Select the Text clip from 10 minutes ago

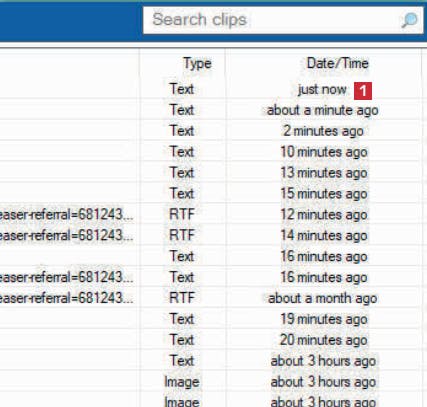click(x=213, y=152)
